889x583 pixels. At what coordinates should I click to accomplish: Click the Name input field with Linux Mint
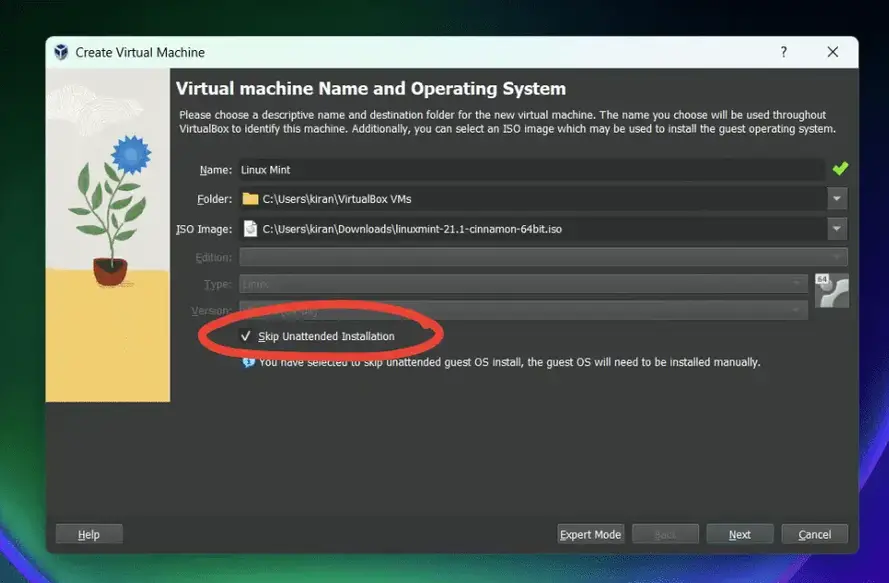tap(532, 170)
